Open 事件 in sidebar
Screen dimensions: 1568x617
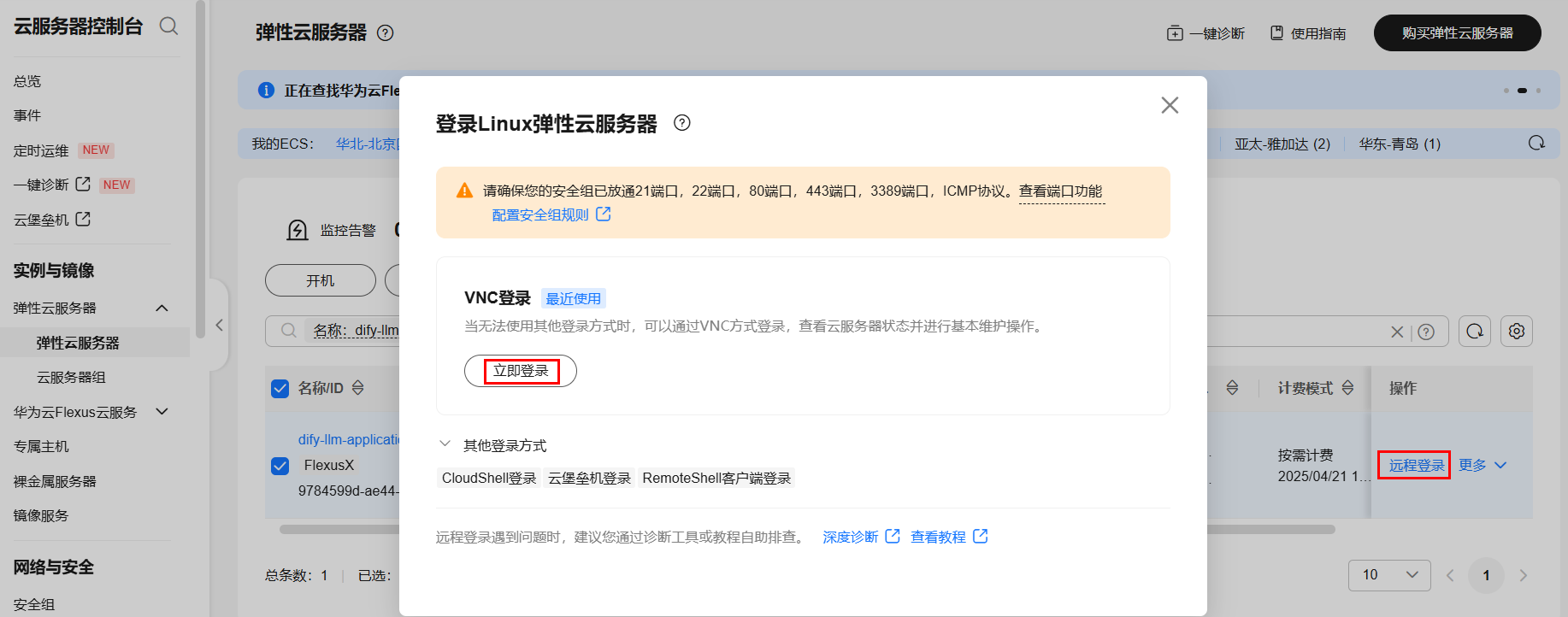tap(27, 115)
